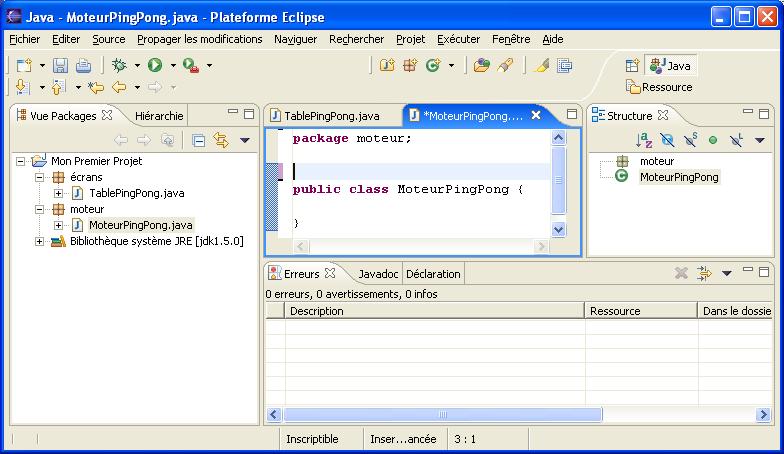Click the Debug bug icon in toolbar
Image resolution: width=784 pixels, height=454 pixels.
[x=119, y=65]
